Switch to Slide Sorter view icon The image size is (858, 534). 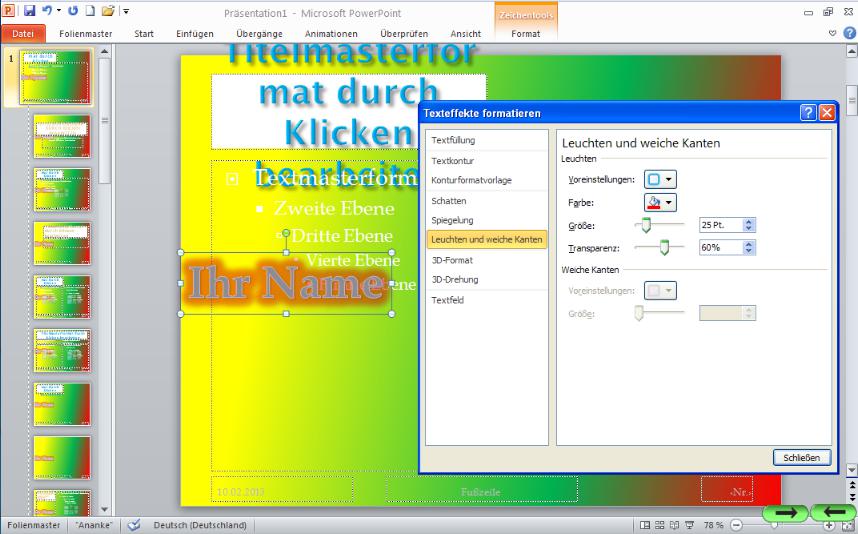coord(660,525)
